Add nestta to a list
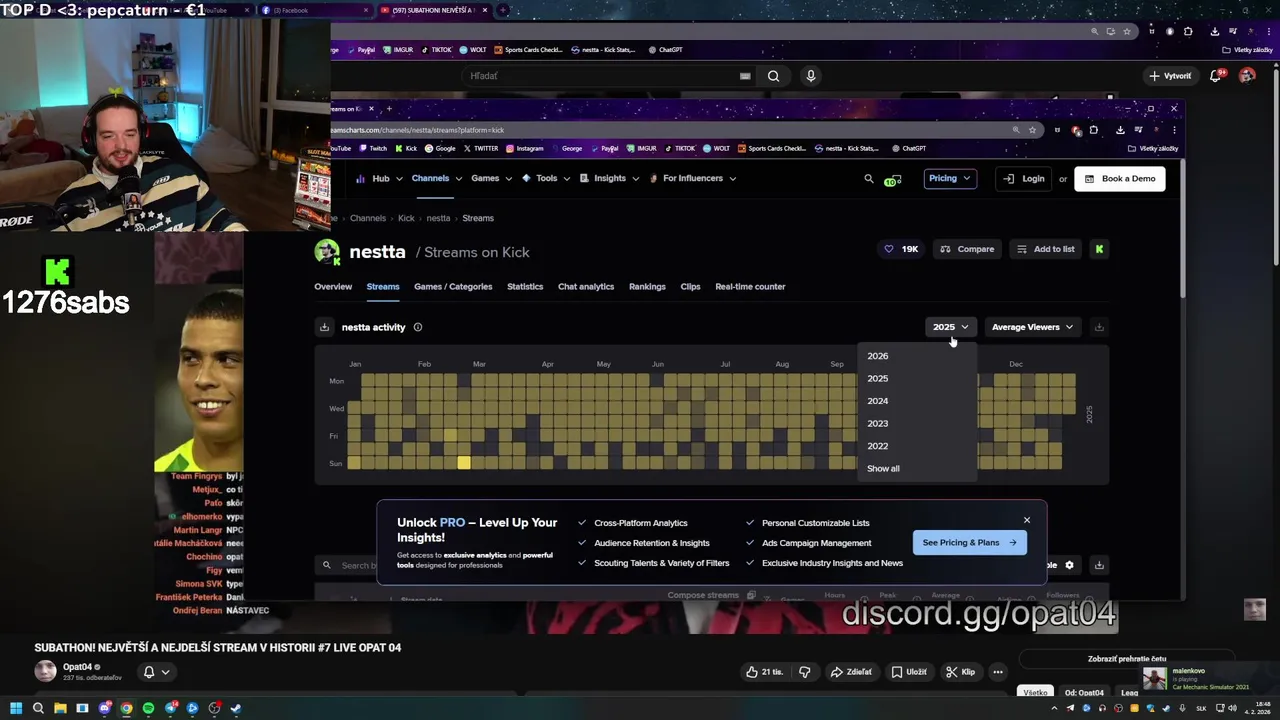Viewport: 1280px width, 720px height. tap(1045, 249)
